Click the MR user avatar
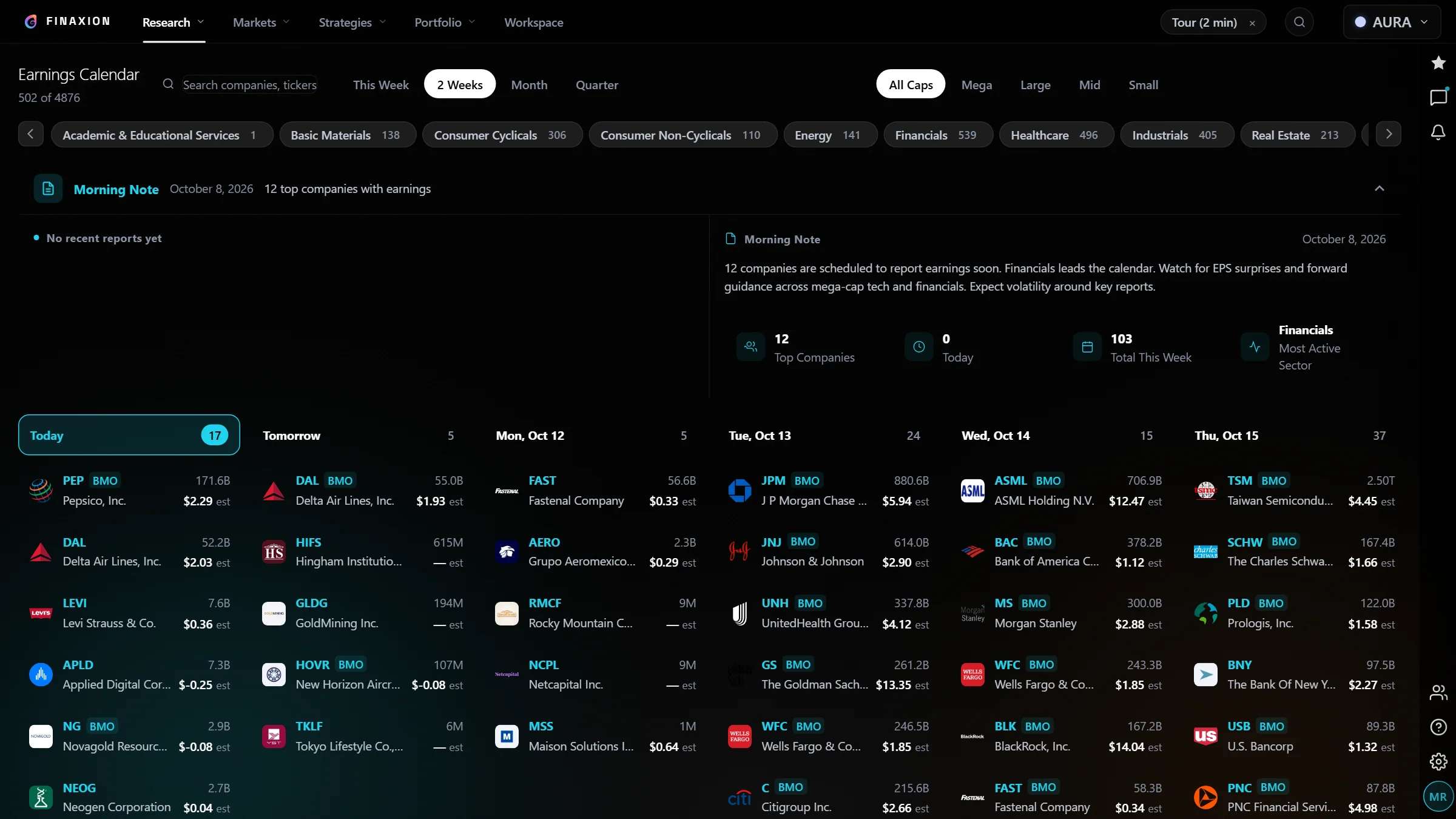 point(1438,797)
